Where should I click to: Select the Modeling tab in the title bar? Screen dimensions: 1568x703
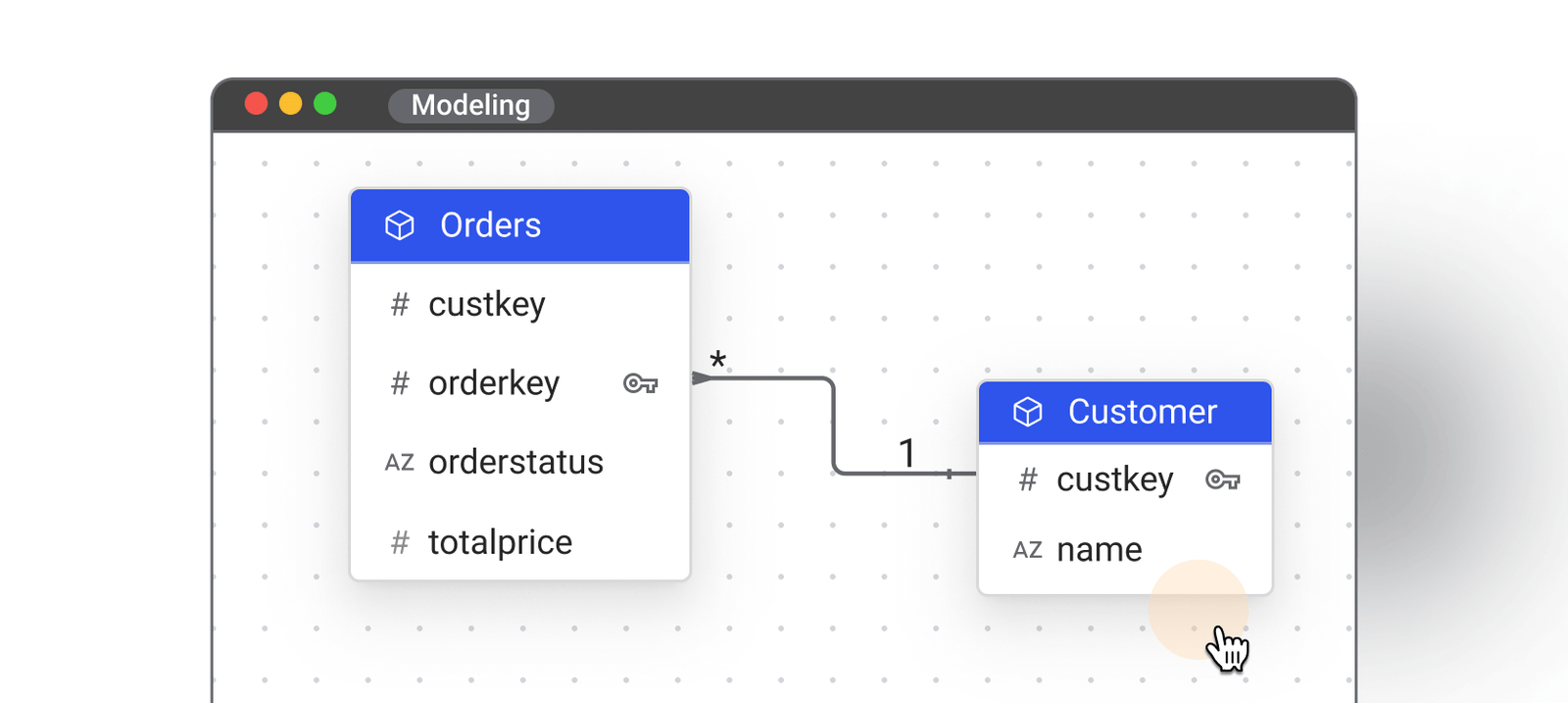pos(470,106)
